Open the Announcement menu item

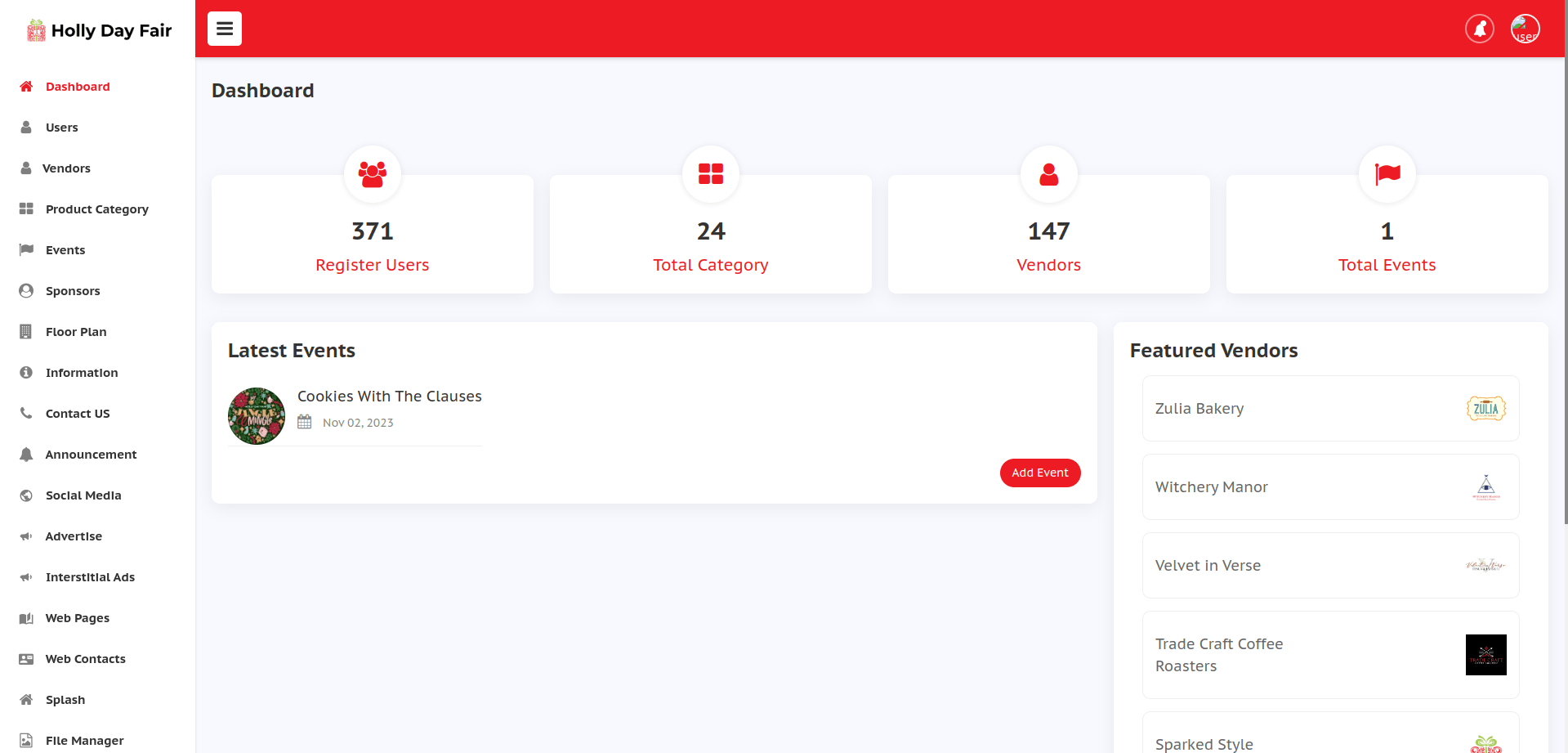click(x=91, y=455)
